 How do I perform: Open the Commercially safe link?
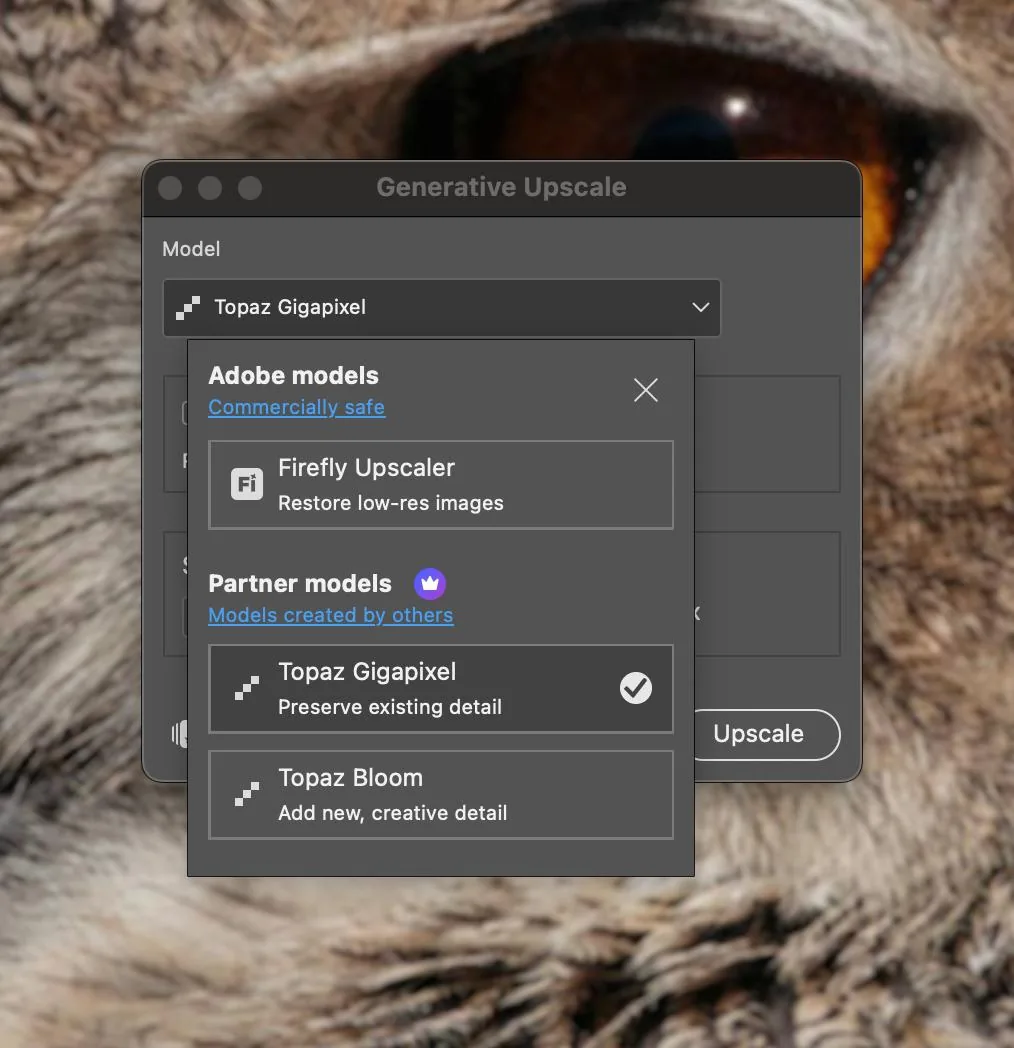pos(296,407)
